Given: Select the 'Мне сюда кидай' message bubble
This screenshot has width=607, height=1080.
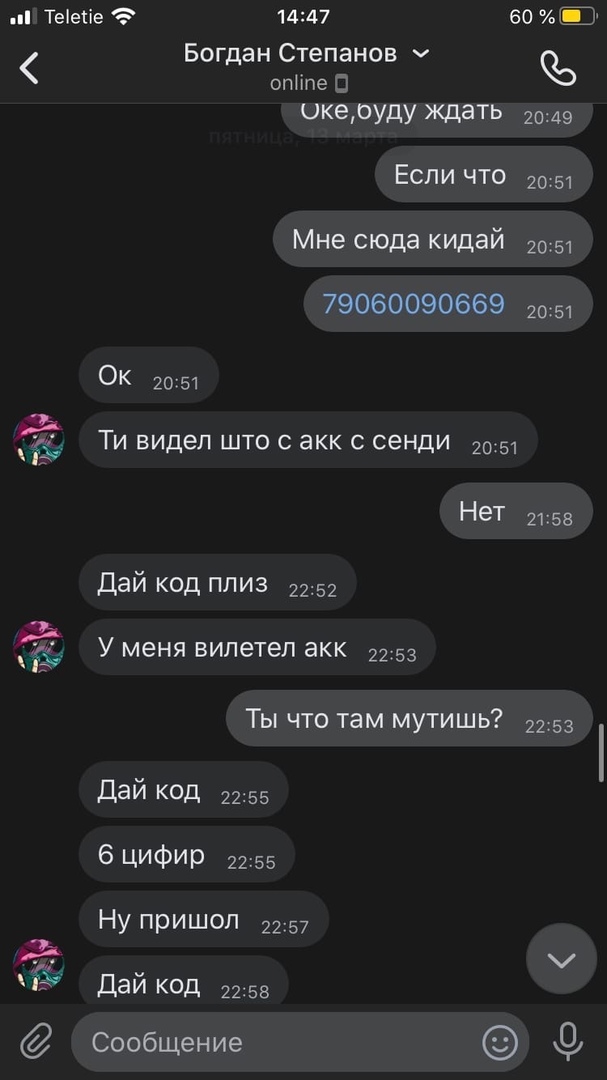Looking at the screenshot, I should coord(433,239).
